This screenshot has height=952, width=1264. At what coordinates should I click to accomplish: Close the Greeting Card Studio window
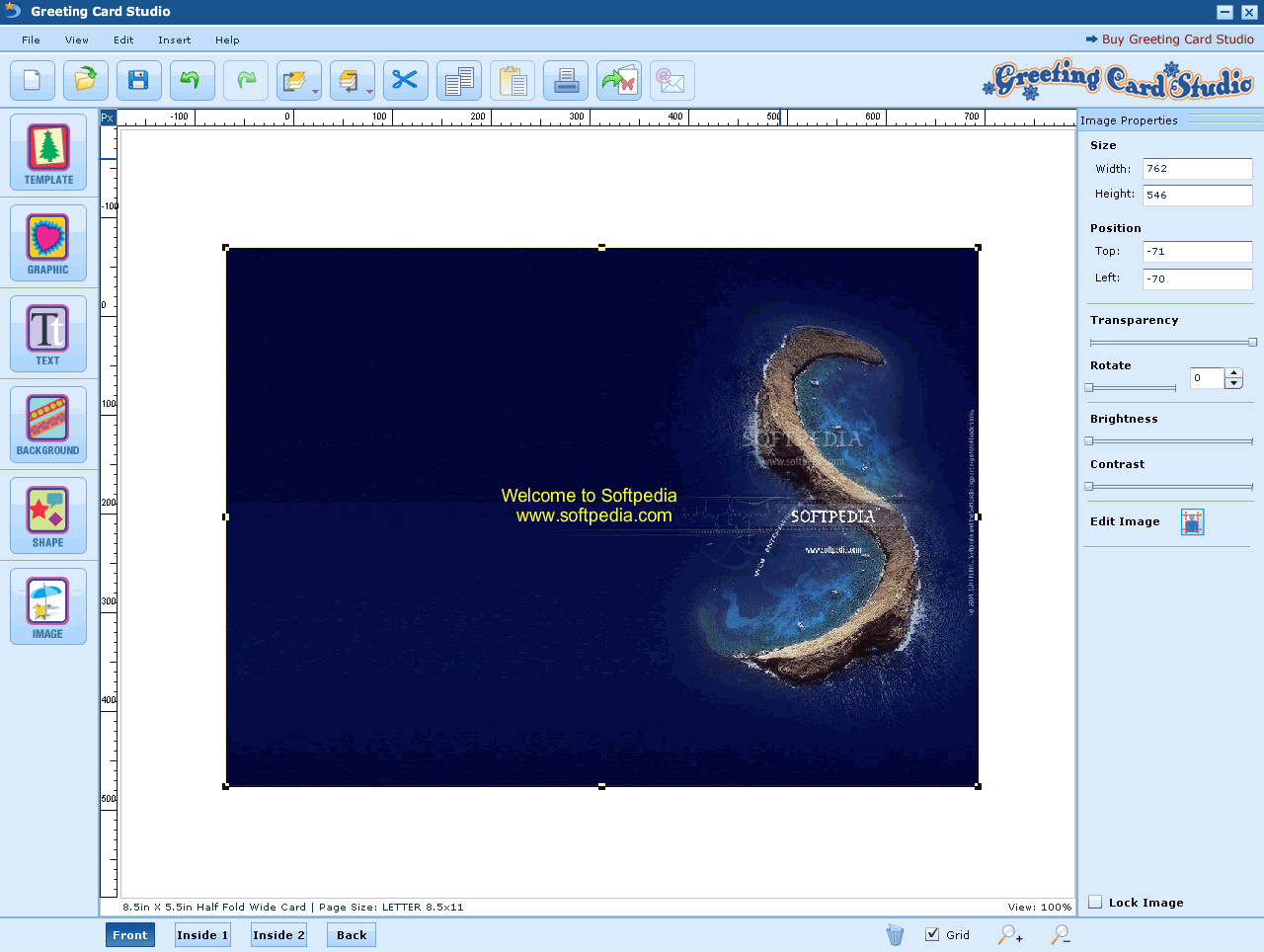click(x=1247, y=12)
